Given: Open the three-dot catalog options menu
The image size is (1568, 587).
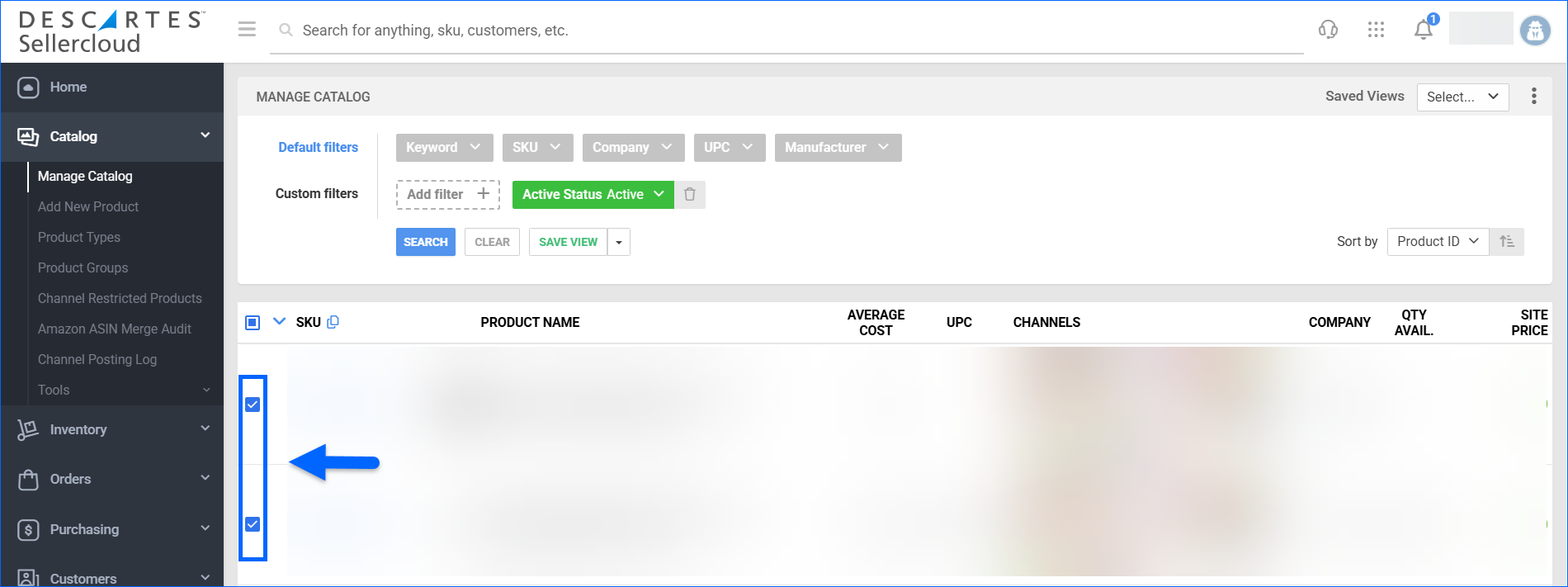Looking at the screenshot, I should click(1533, 97).
